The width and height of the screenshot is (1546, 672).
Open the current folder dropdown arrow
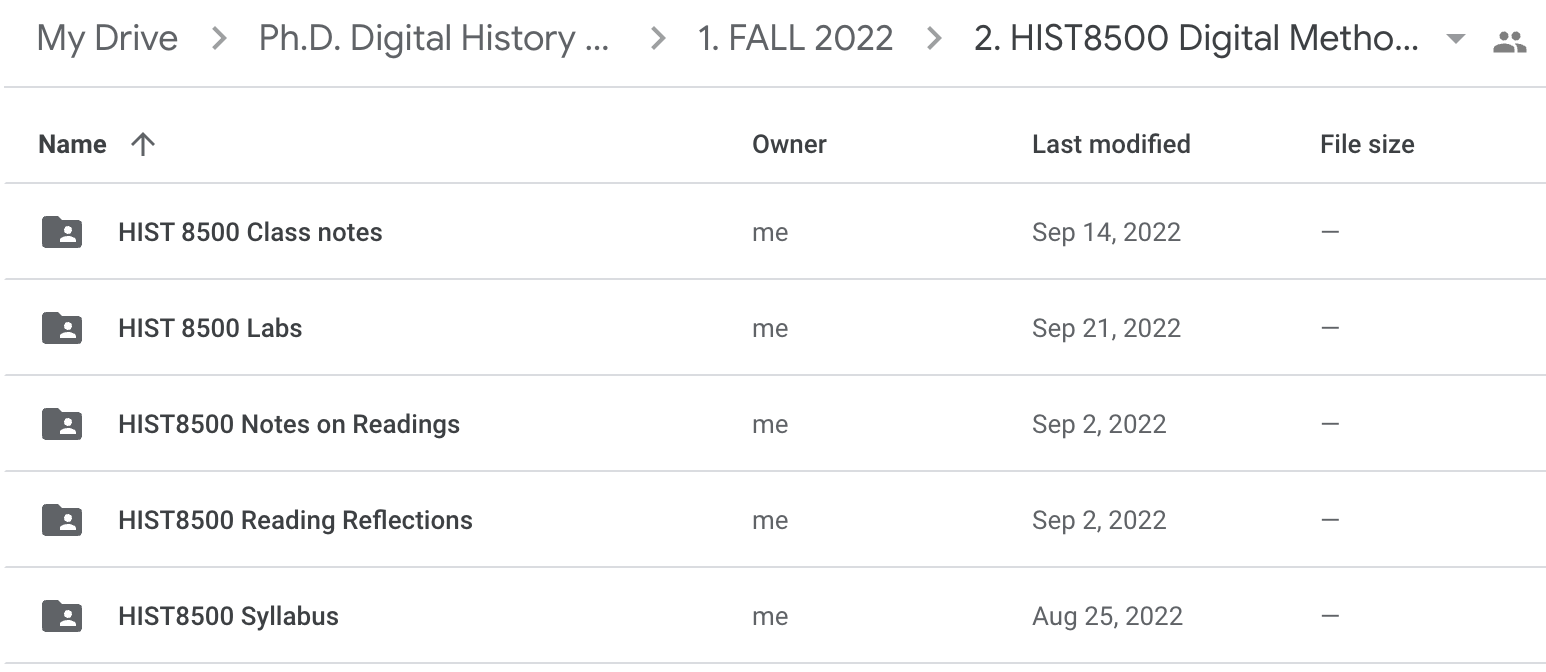1456,40
